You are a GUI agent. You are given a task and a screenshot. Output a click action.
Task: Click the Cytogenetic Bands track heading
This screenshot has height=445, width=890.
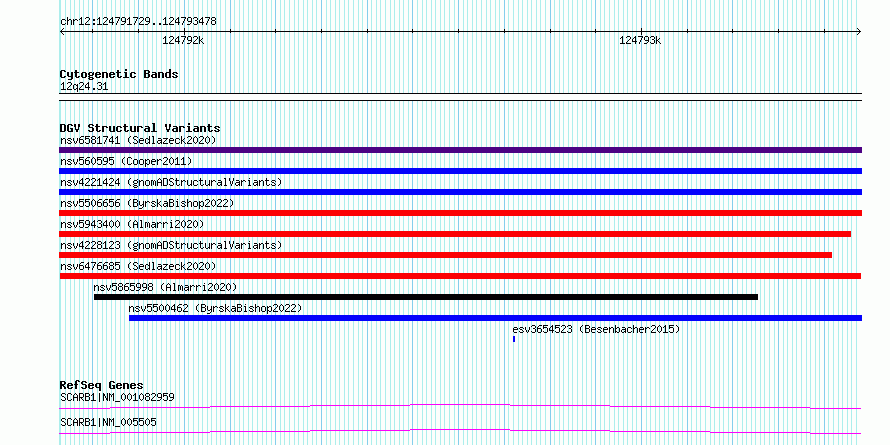click(x=119, y=74)
